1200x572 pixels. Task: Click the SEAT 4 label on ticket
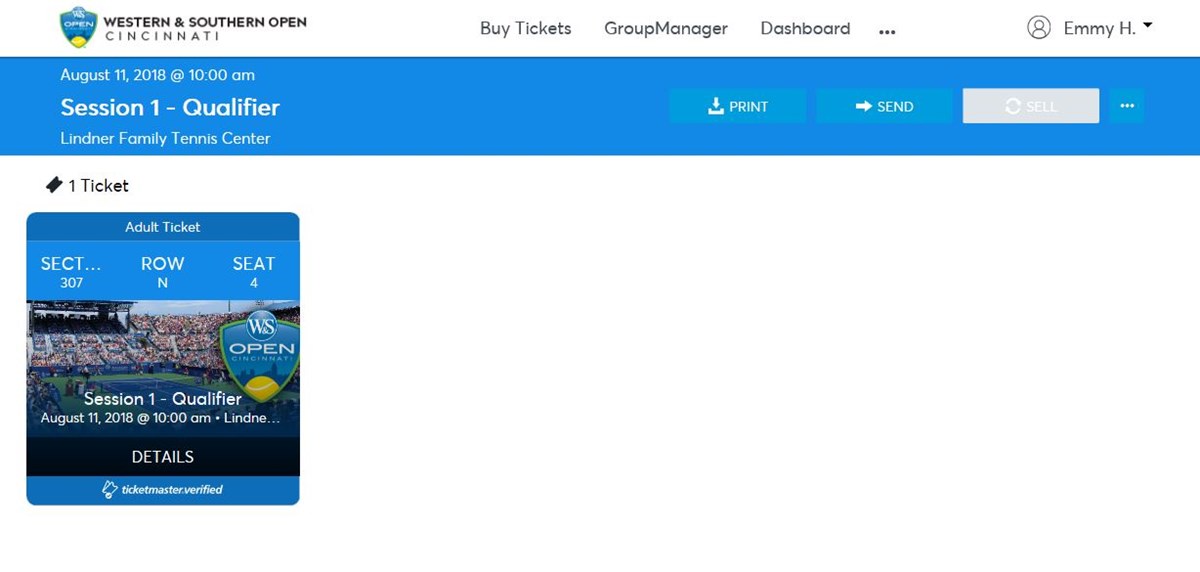(x=253, y=272)
